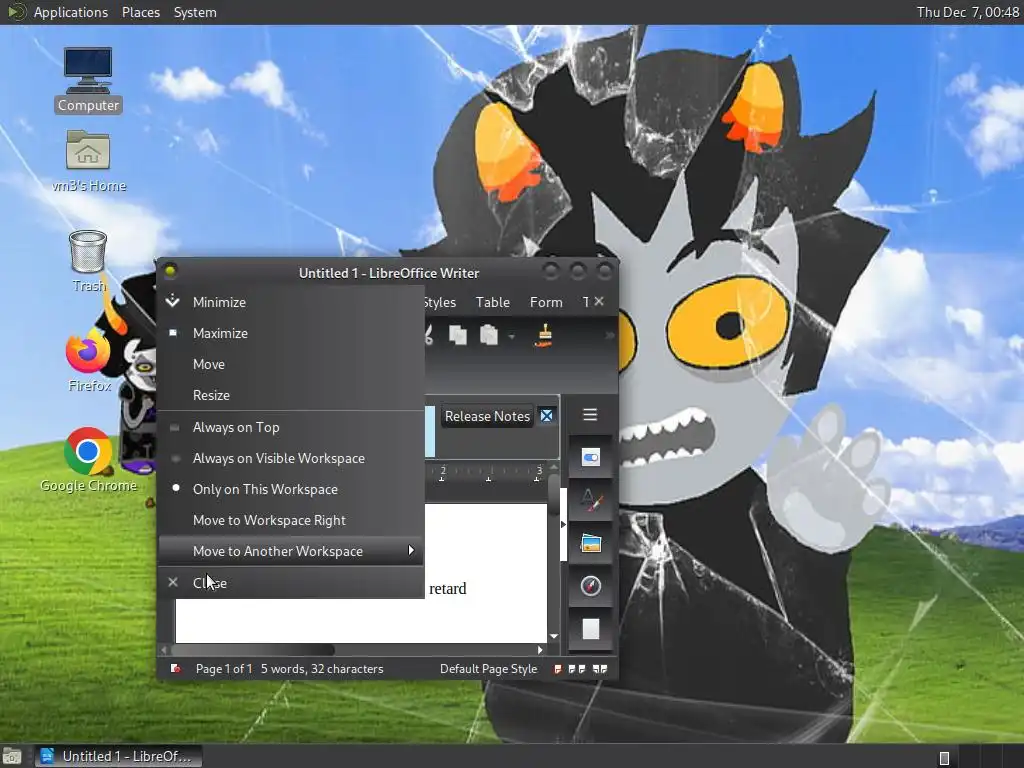
Task: Click the horizontal ruler
Action: pyautogui.click(x=487, y=472)
